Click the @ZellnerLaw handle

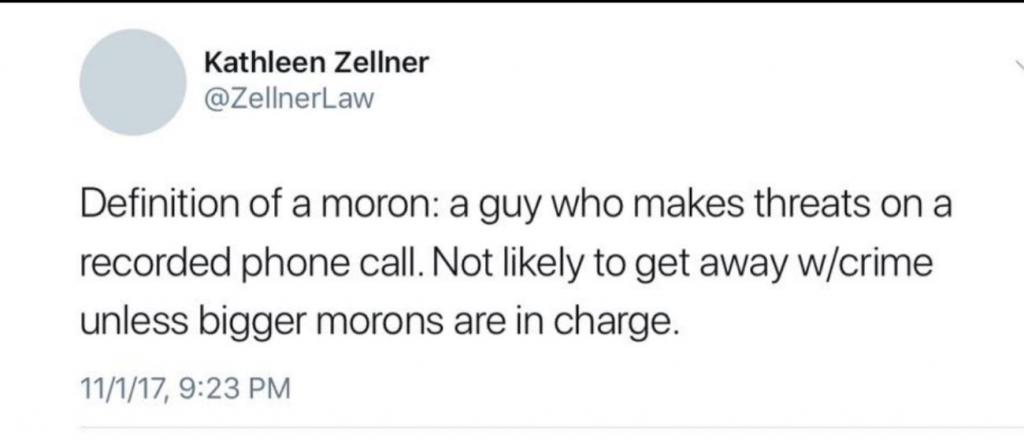287,98
